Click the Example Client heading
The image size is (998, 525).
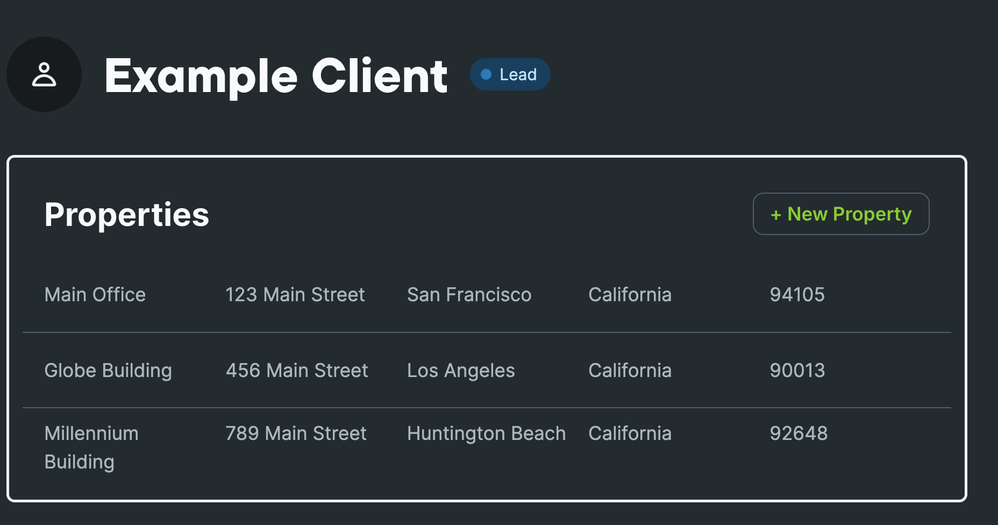(x=276, y=76)
